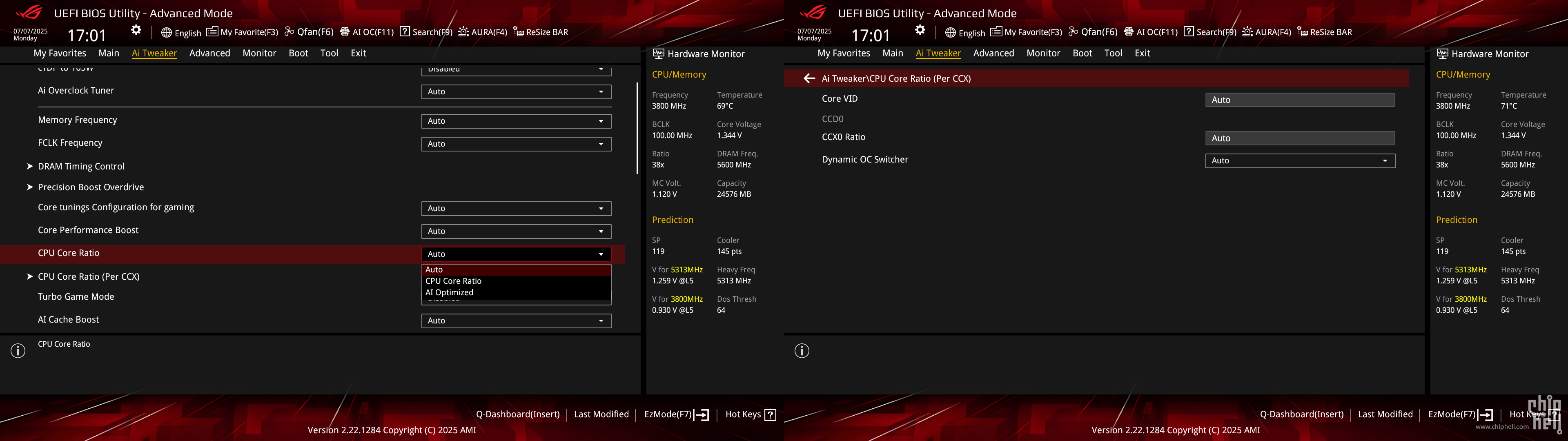The width and height of the screenshot is (1568, 441).
Task: Launch AI OC(F11) in right screen
Action: (1150, 32)
